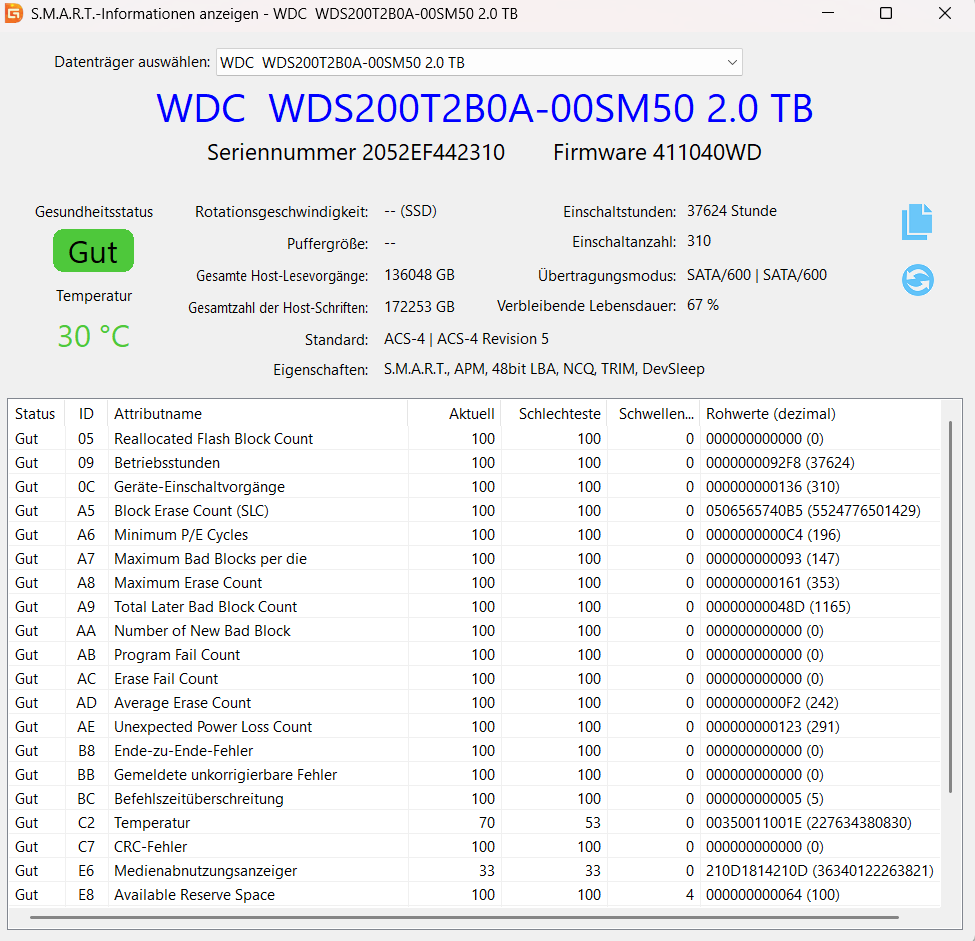975x941 pixels.
Task: Open the Datenträger auswählen dropdown
Action: 479,62
